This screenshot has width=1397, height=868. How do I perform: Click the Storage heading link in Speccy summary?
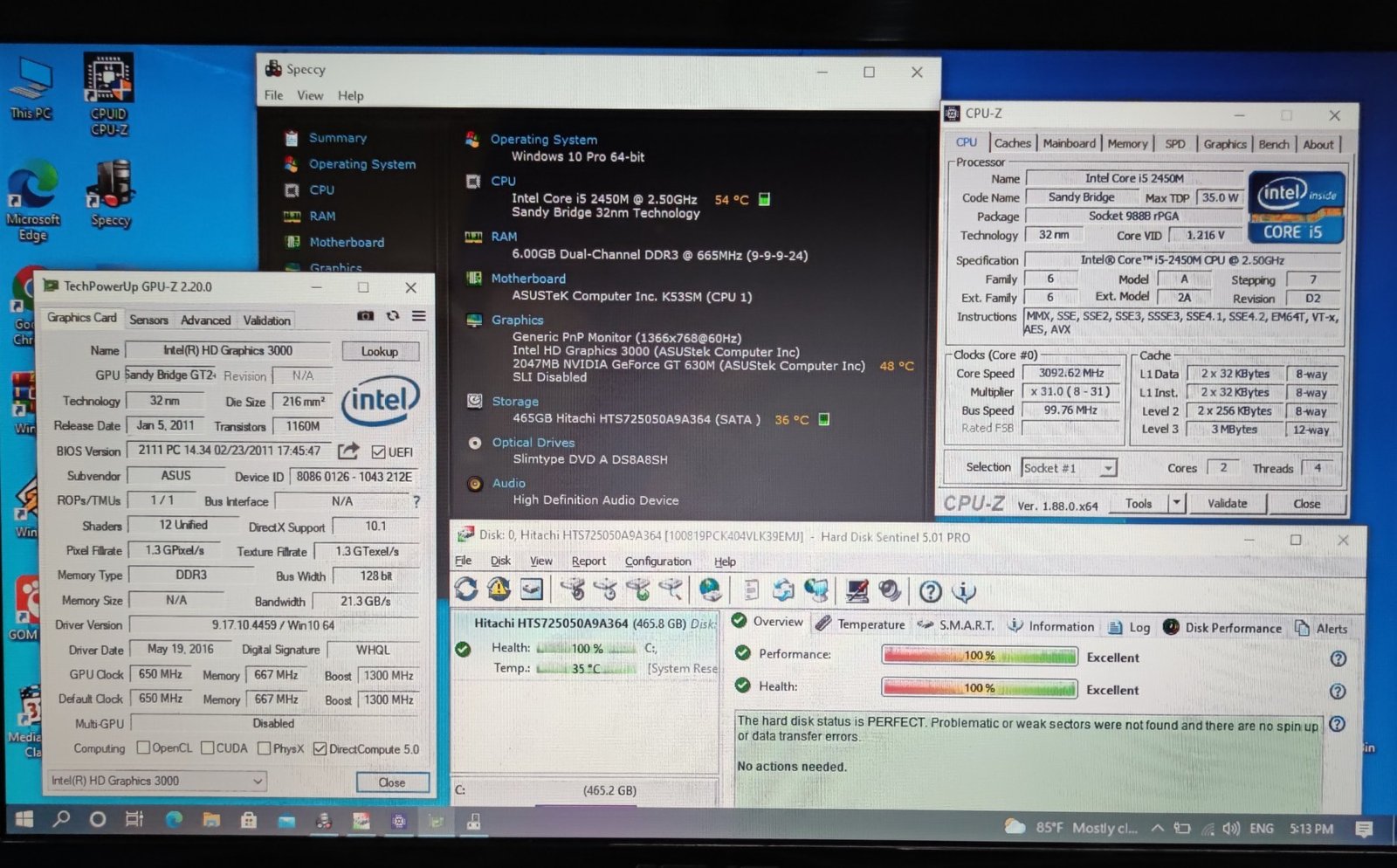515,402
